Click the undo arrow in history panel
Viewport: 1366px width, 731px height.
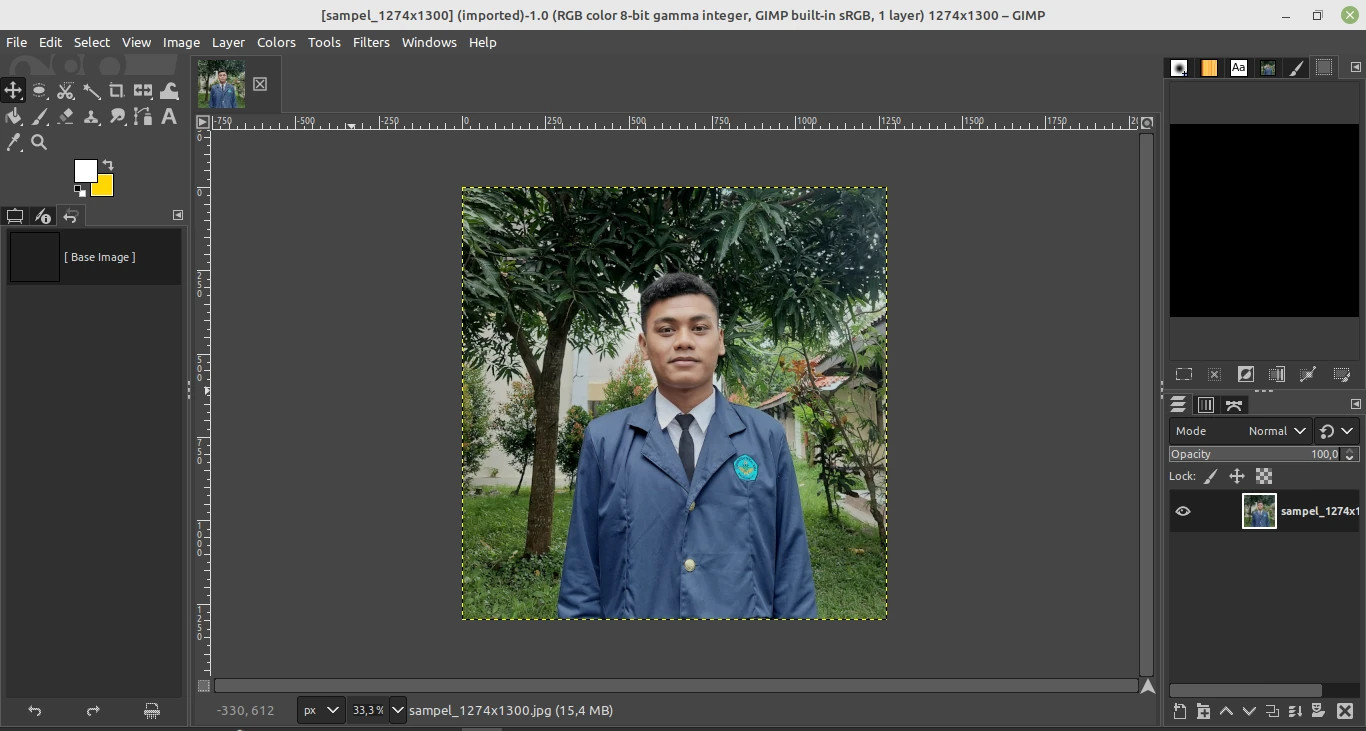point(35,711)
